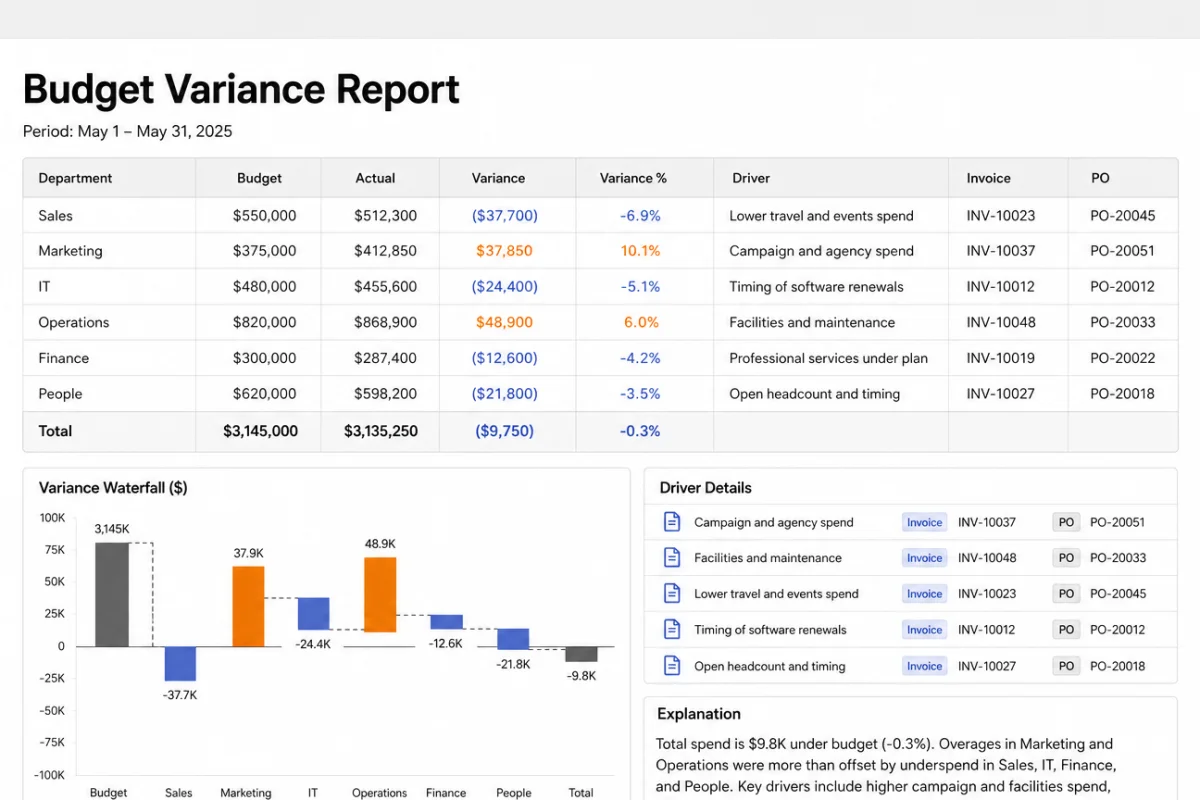The width and height of the screenshot is (1200, 800).
Task: Click PO-20051 in the Marketing table row
Action: tap(1123, 251)
